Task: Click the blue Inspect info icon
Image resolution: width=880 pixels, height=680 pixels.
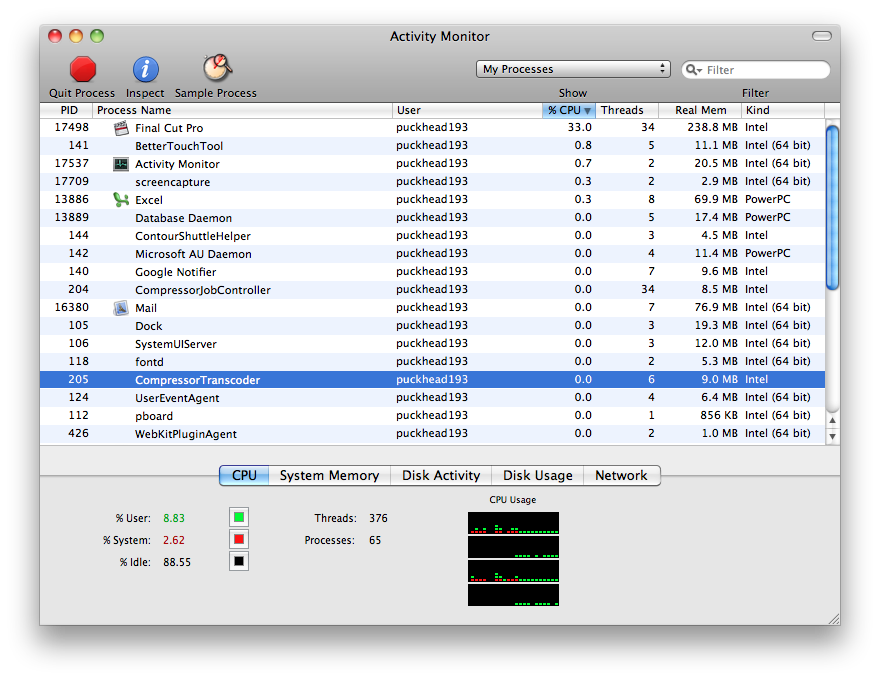Action: (x=145, y=70)
